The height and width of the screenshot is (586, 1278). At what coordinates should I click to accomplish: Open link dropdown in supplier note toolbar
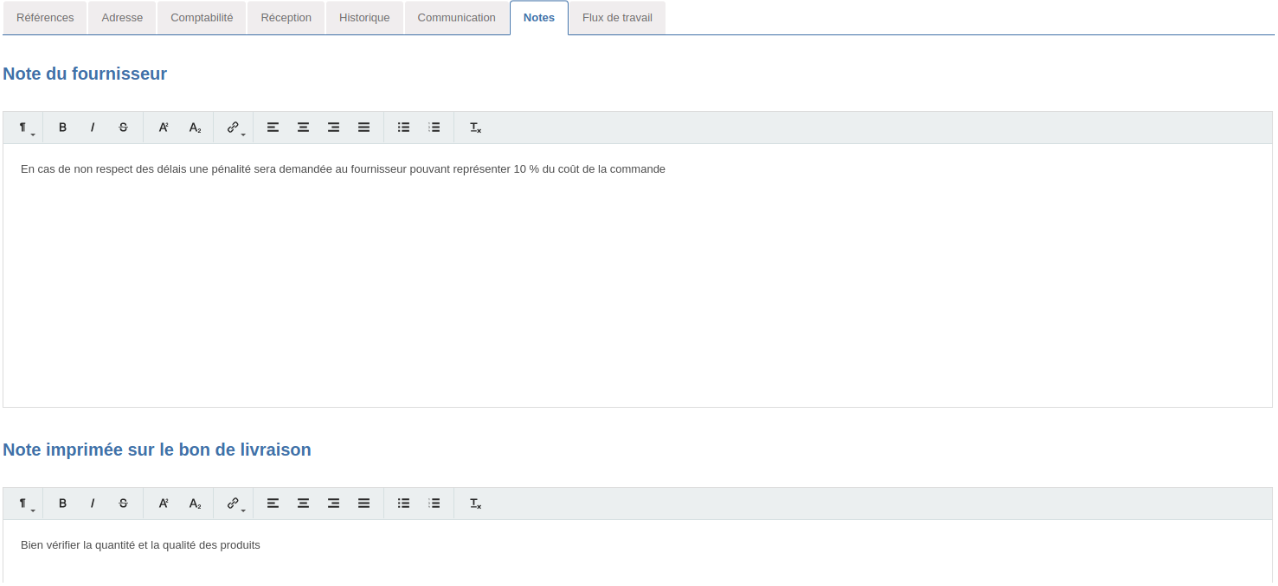(234, 128)
